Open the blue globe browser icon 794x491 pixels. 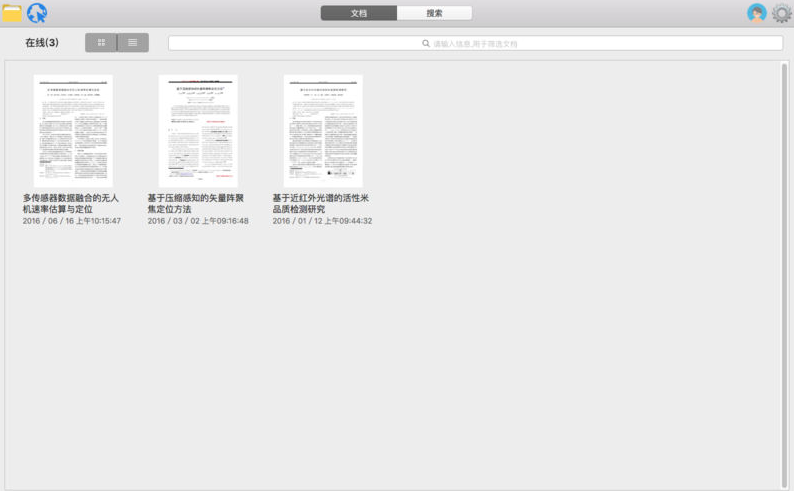(37, 13)
